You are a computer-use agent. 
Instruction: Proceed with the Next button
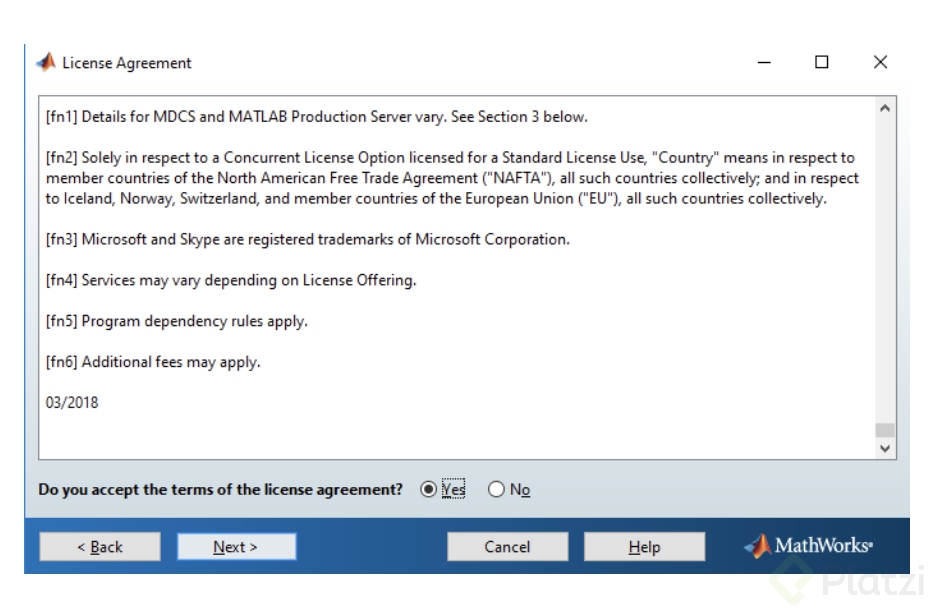coord(236,546)
